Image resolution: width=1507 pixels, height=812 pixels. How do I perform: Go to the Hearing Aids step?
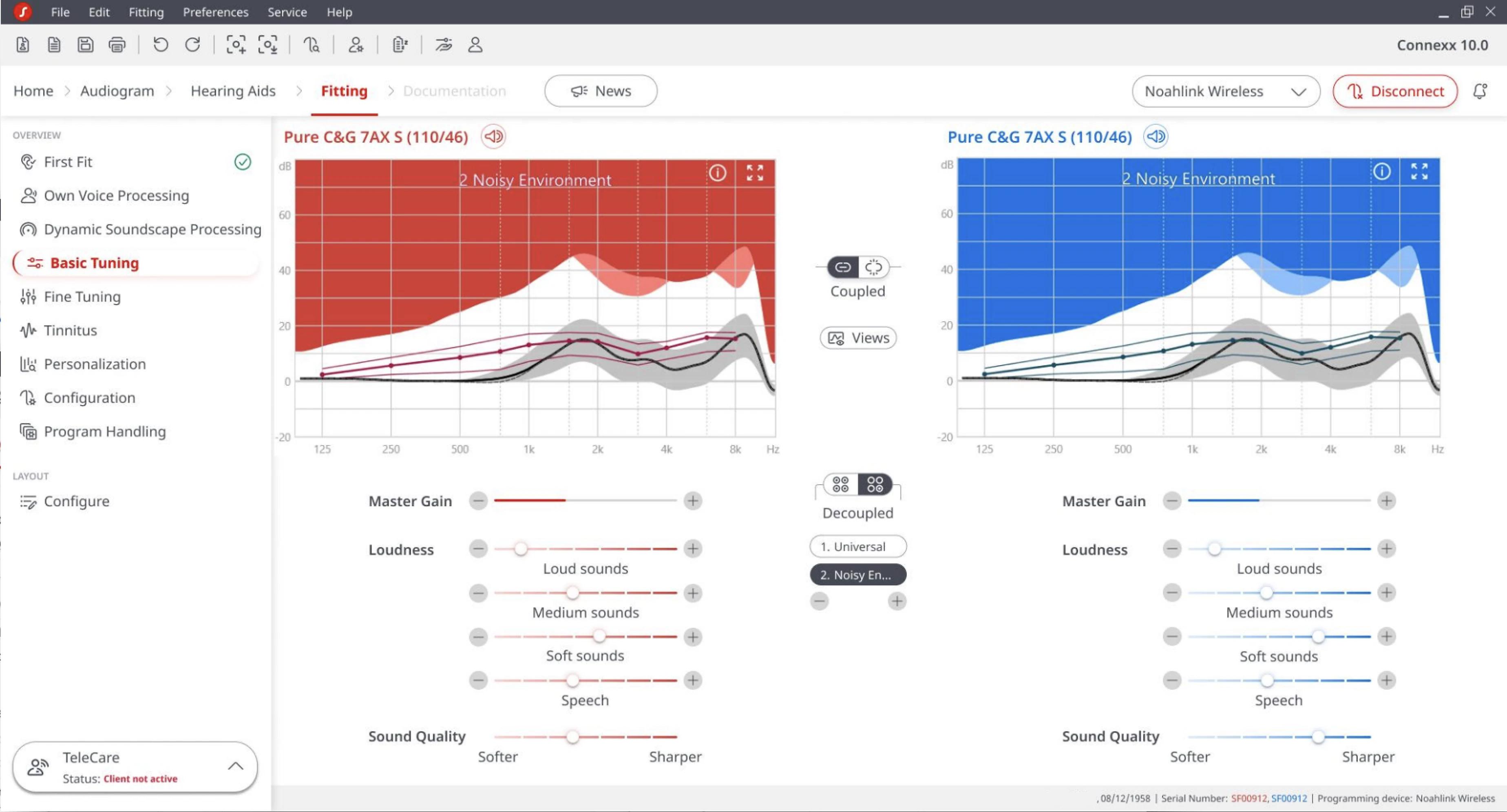(x=233, y=91)
